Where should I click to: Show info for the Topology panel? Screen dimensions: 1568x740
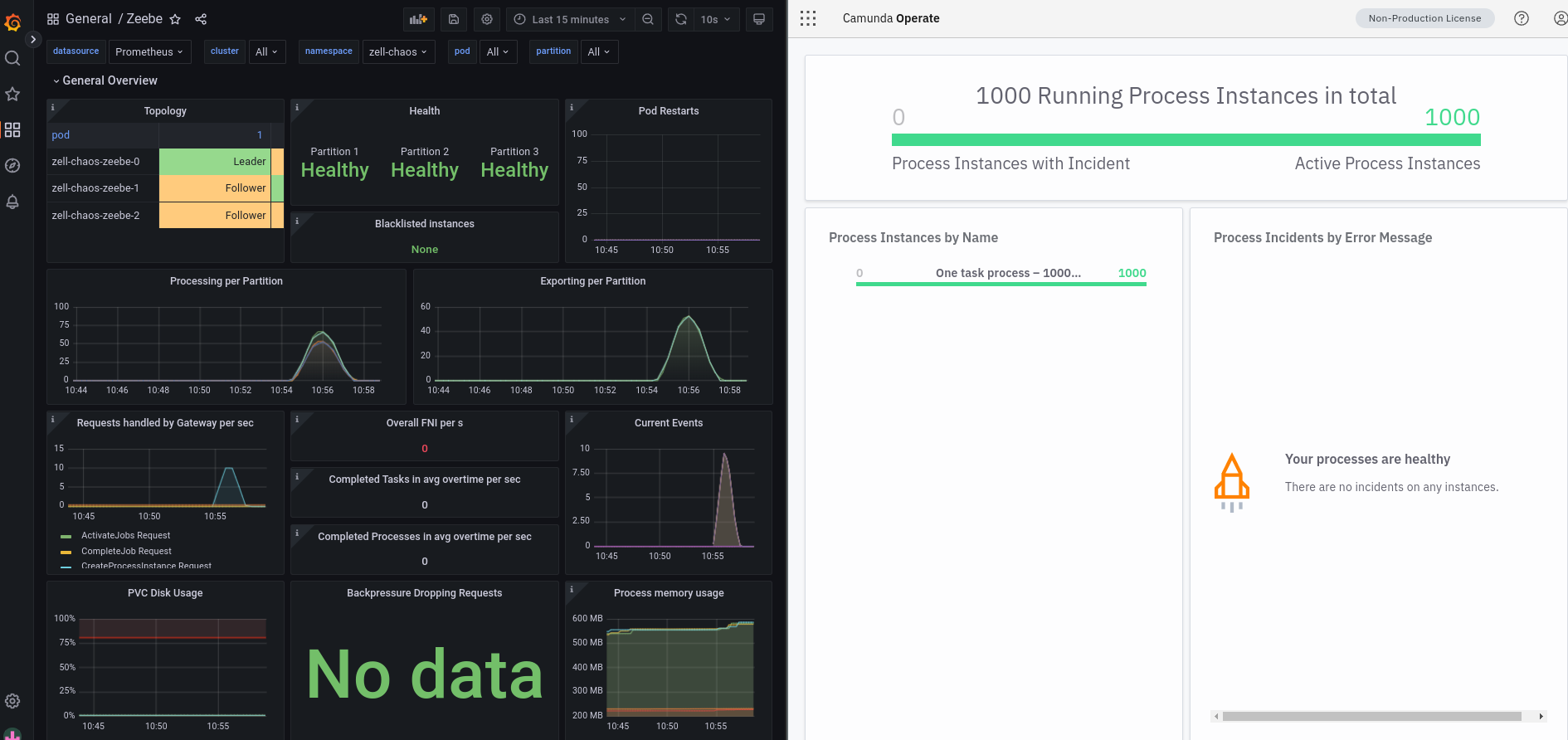(x=52, y=107)
